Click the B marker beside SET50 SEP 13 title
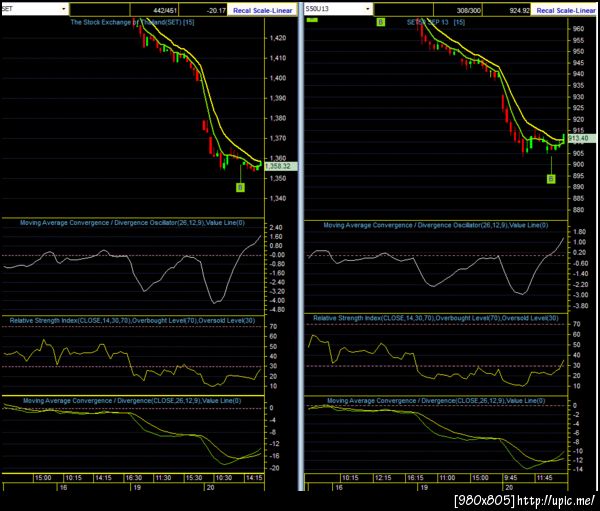600x511 pixels. [380, 22]
